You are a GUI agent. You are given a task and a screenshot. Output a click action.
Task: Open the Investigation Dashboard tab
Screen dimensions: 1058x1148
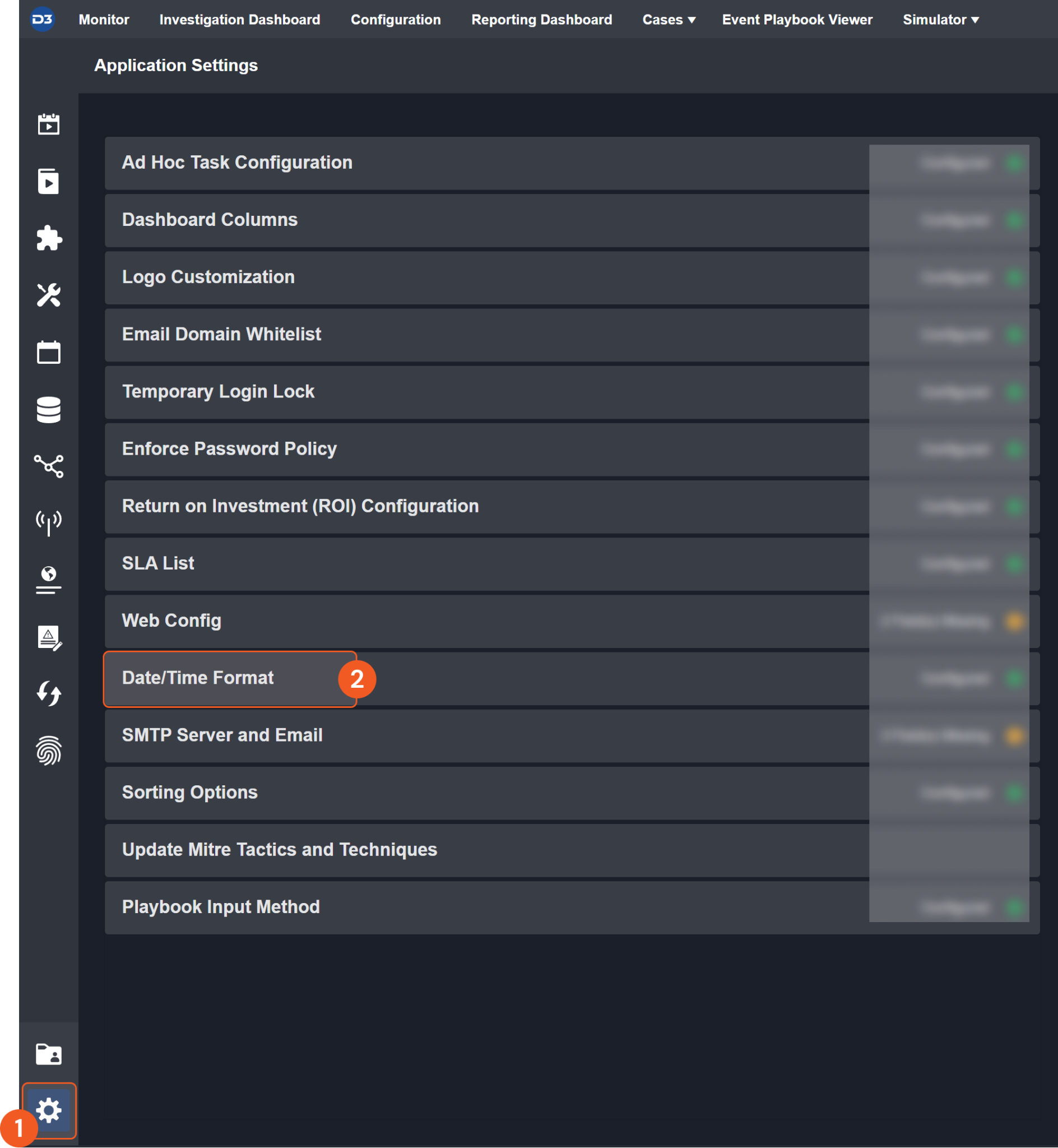coord(239,20)
